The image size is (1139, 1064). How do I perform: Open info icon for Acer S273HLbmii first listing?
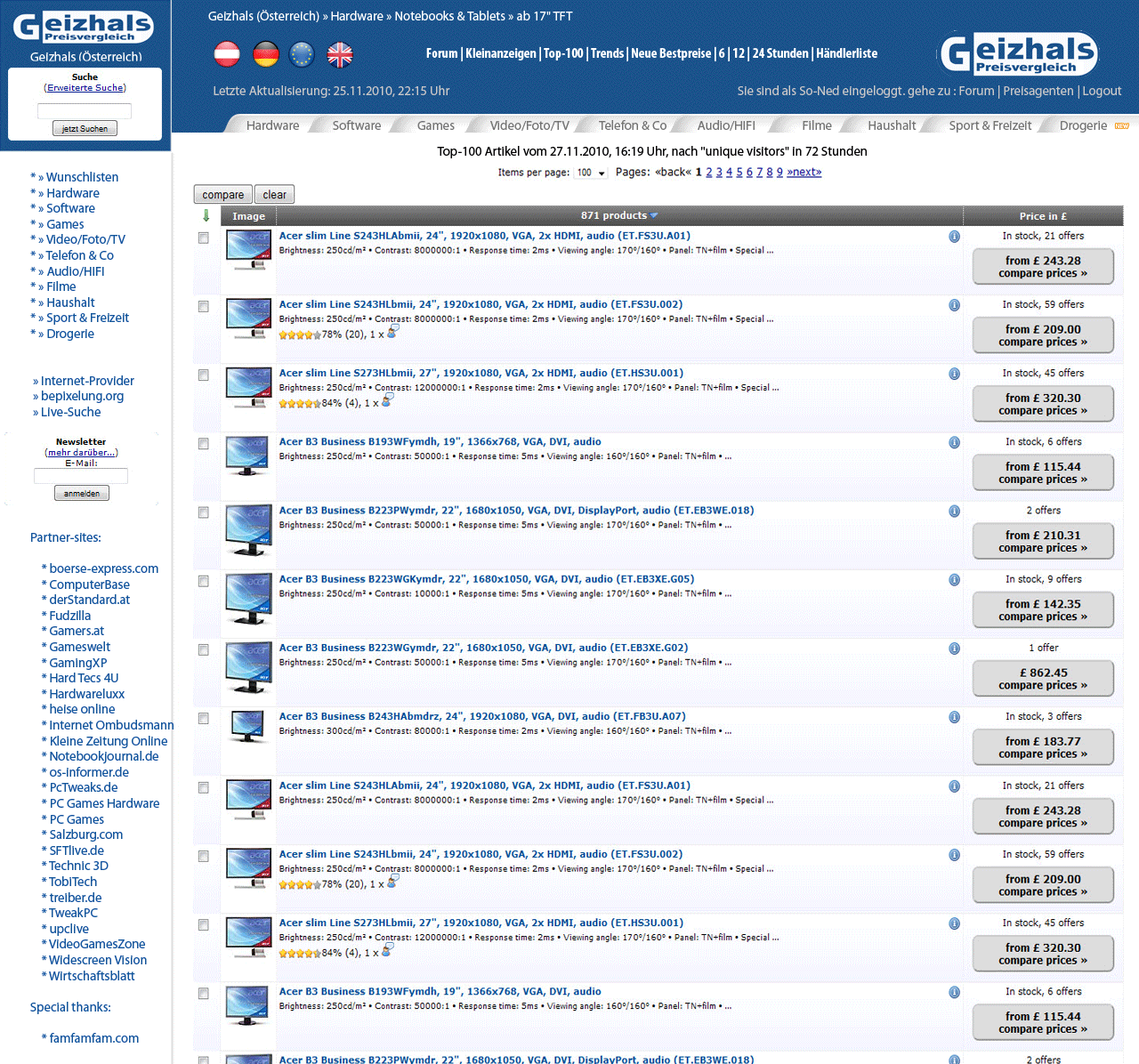(954, 374)
